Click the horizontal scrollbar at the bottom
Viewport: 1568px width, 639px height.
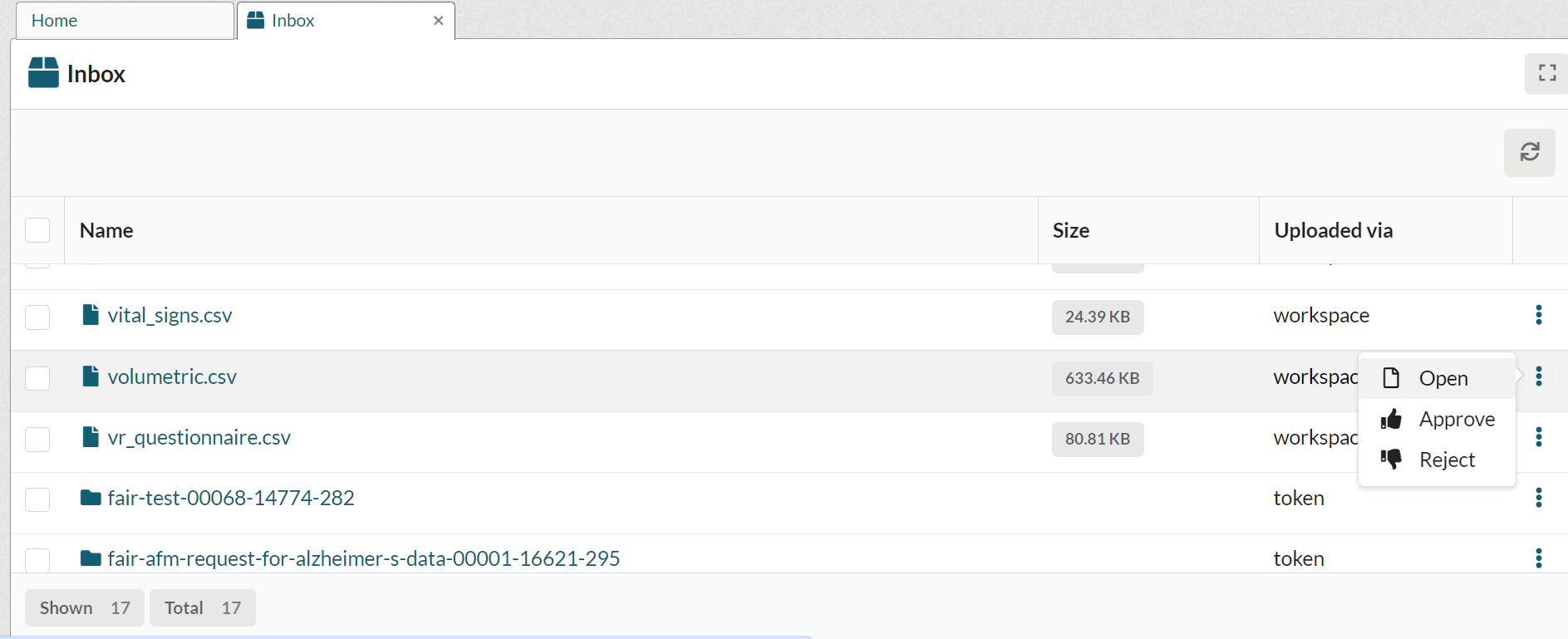407,635
